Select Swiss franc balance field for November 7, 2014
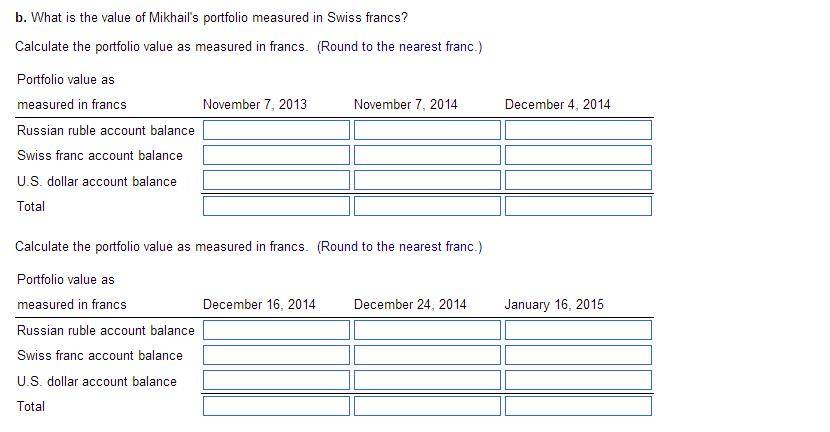830x432 pixels. 427,155
